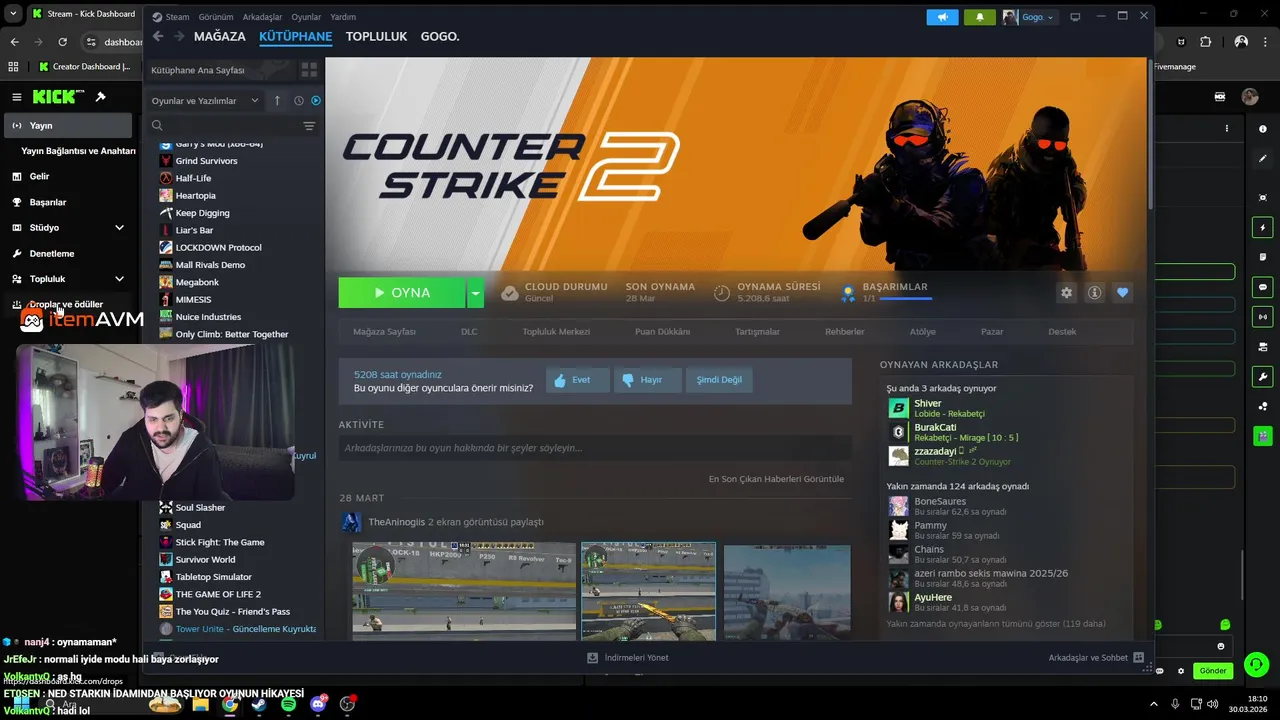
Task: Click Steam game page scrollbar
Action: (x=1150, y=135)
